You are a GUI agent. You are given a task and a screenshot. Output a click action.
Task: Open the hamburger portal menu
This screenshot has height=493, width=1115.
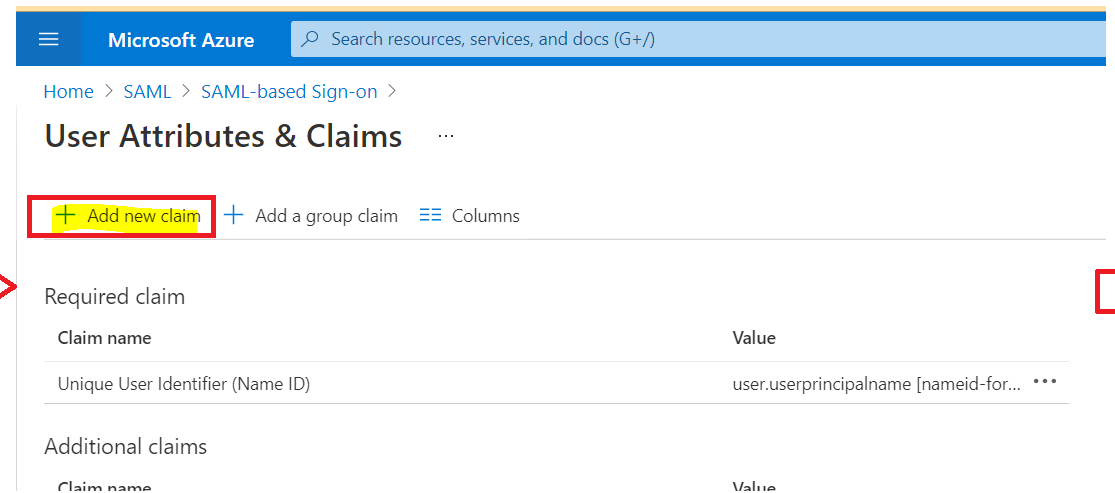coord(48,39)
